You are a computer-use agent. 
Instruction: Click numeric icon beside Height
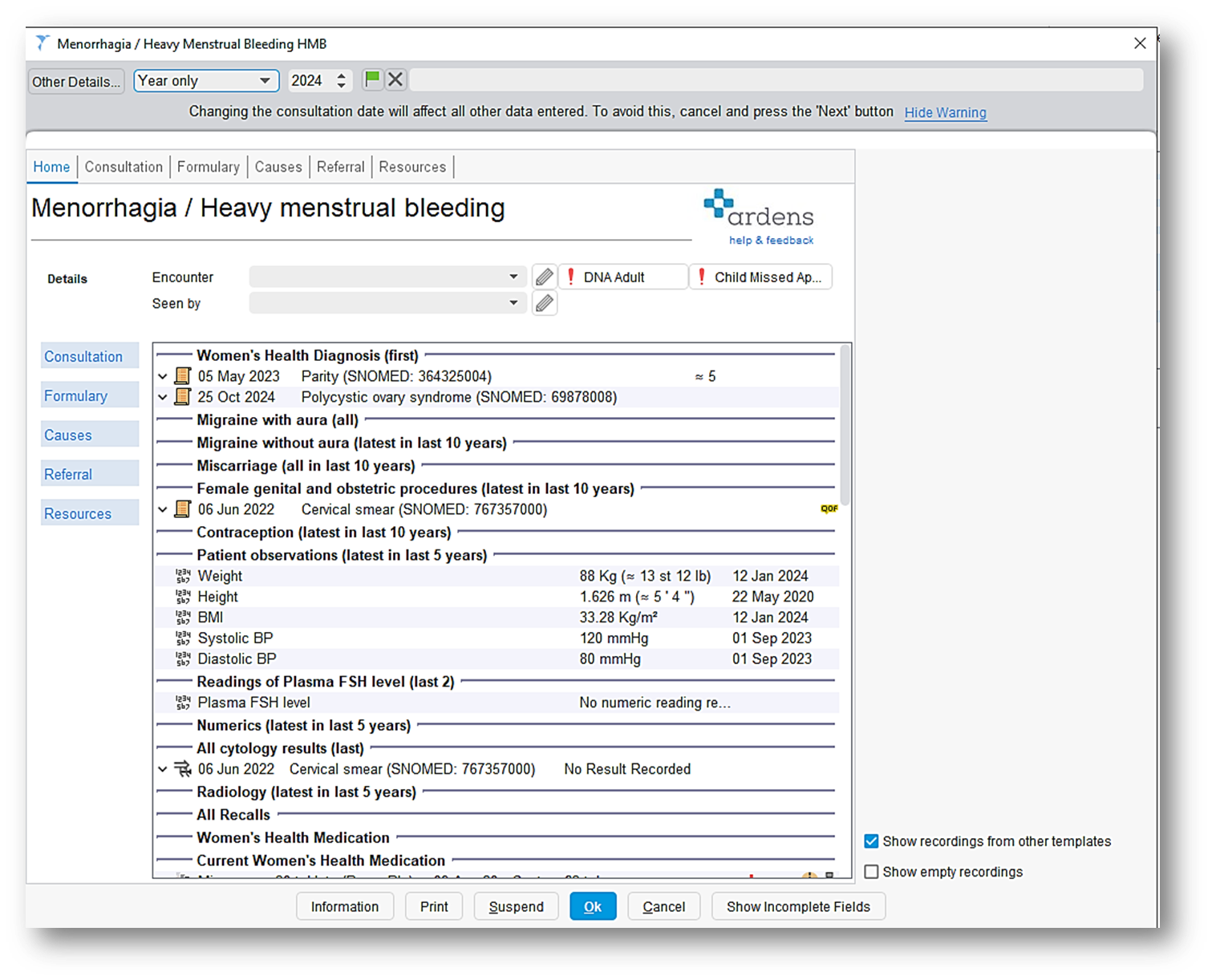click(183, 597)
